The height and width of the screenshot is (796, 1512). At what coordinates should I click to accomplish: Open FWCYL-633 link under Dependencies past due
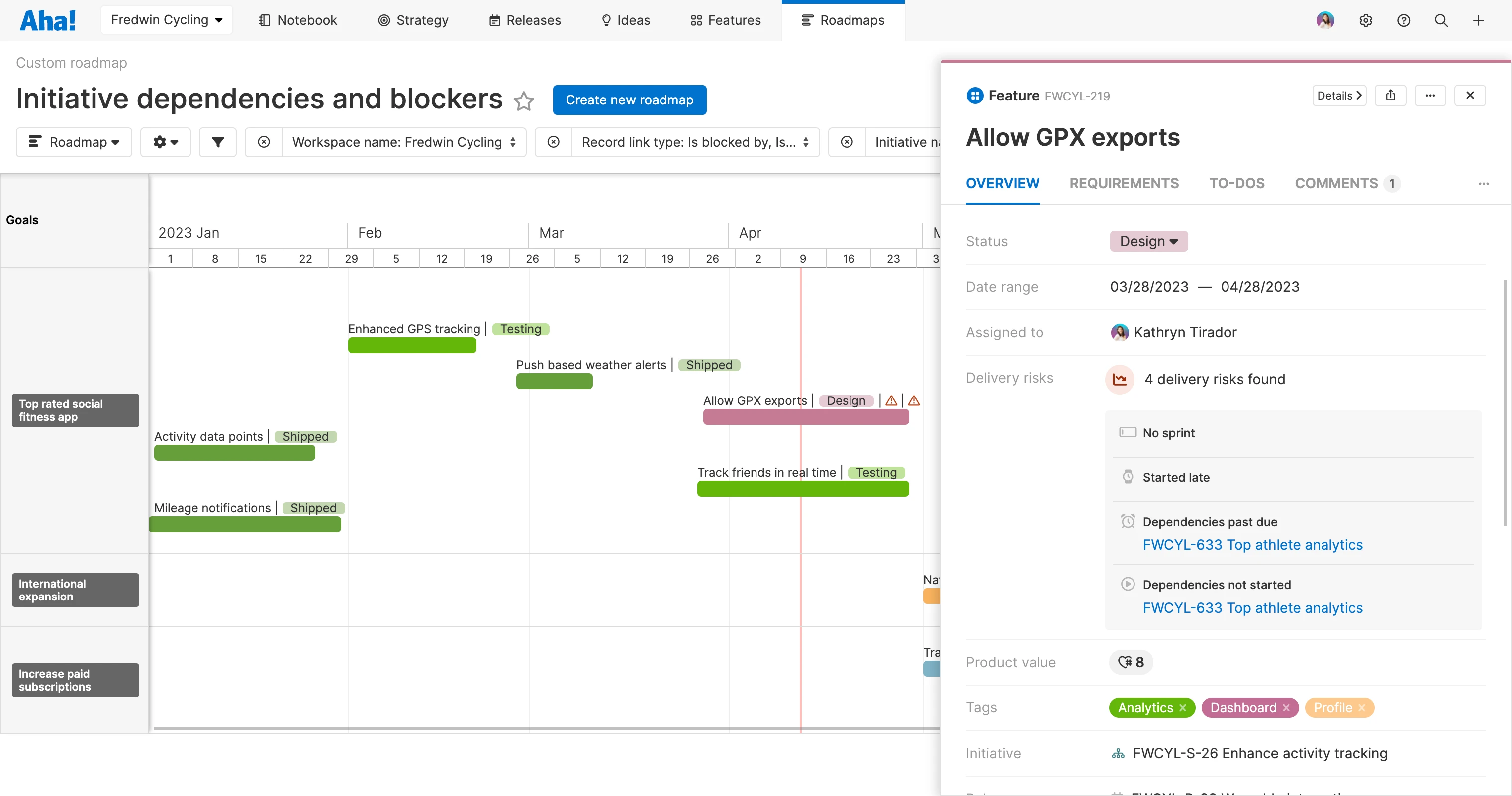pos(1252,545)
